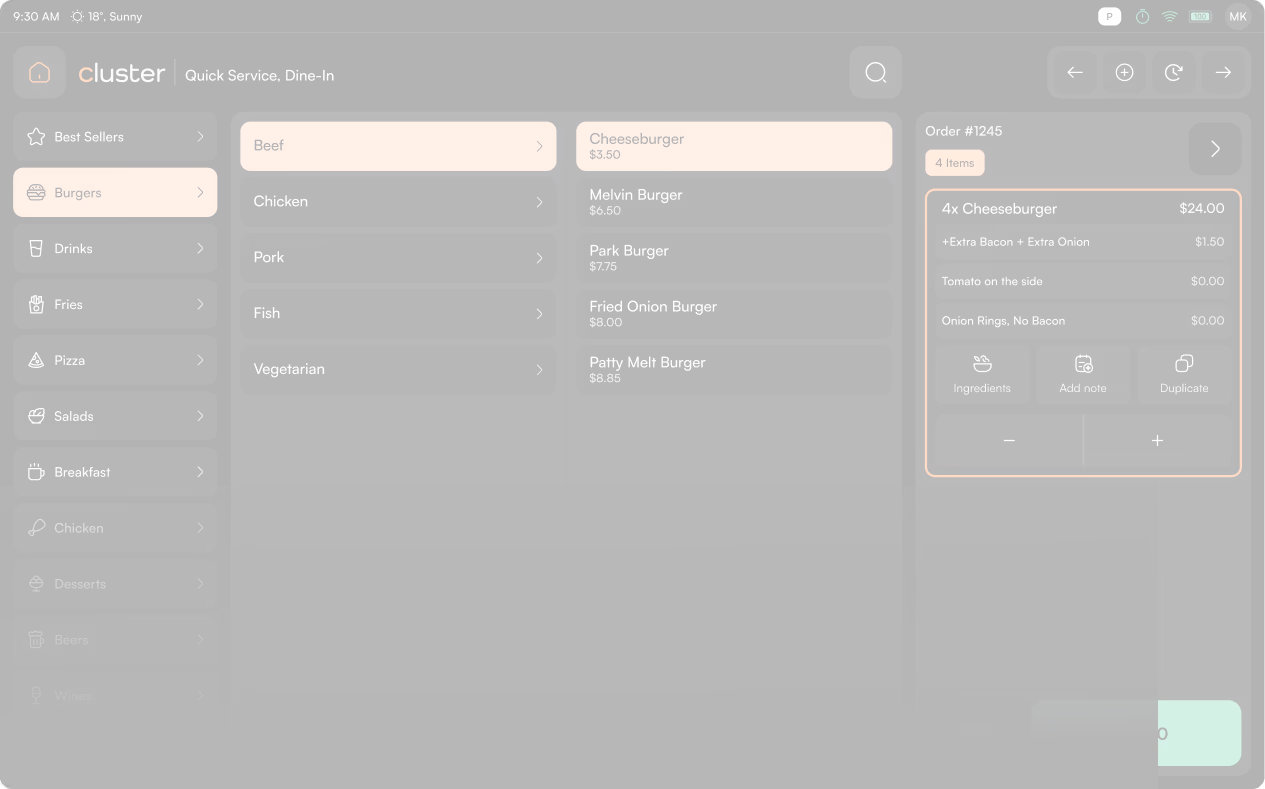Expand the Breakfast category chevron

coord(200,472)
